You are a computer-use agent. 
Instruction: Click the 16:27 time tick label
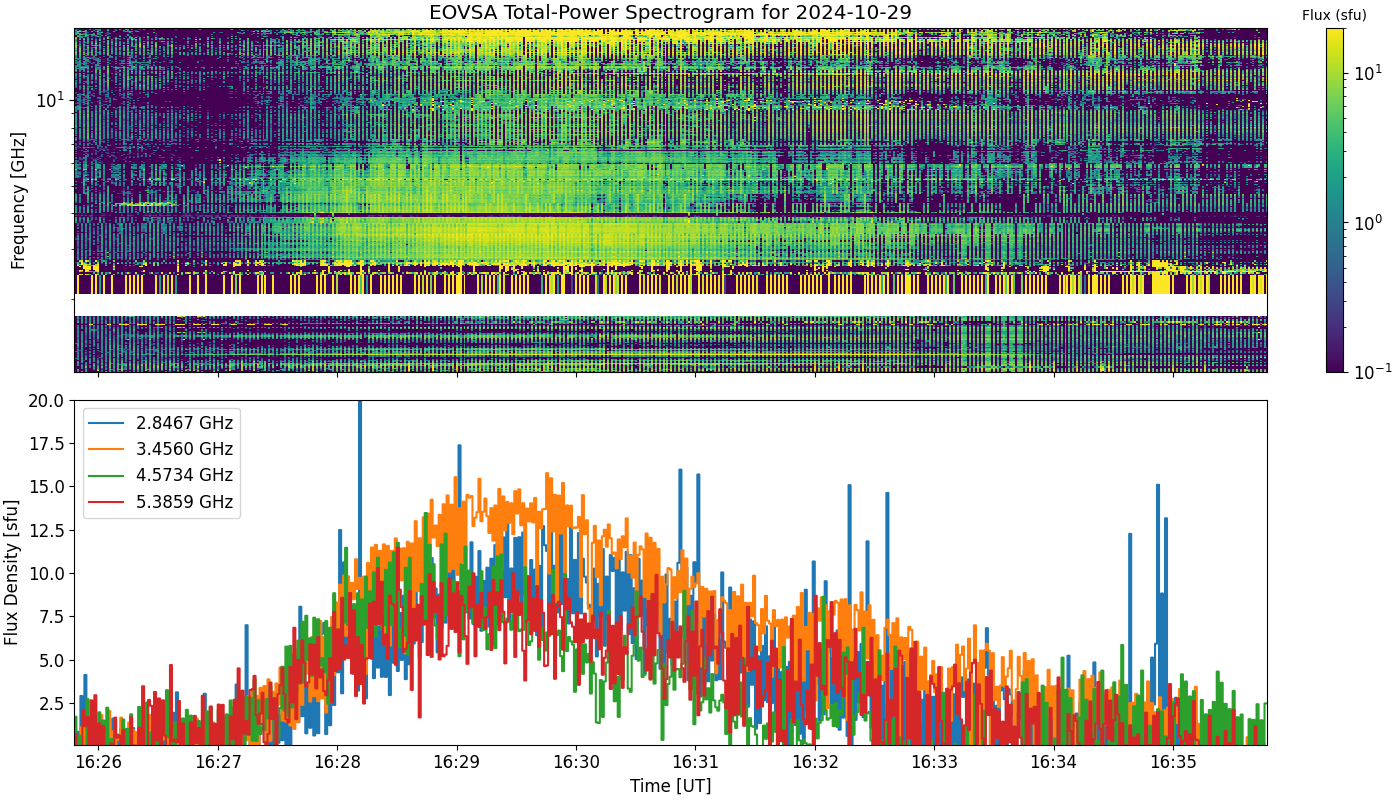tap(218, 762)
